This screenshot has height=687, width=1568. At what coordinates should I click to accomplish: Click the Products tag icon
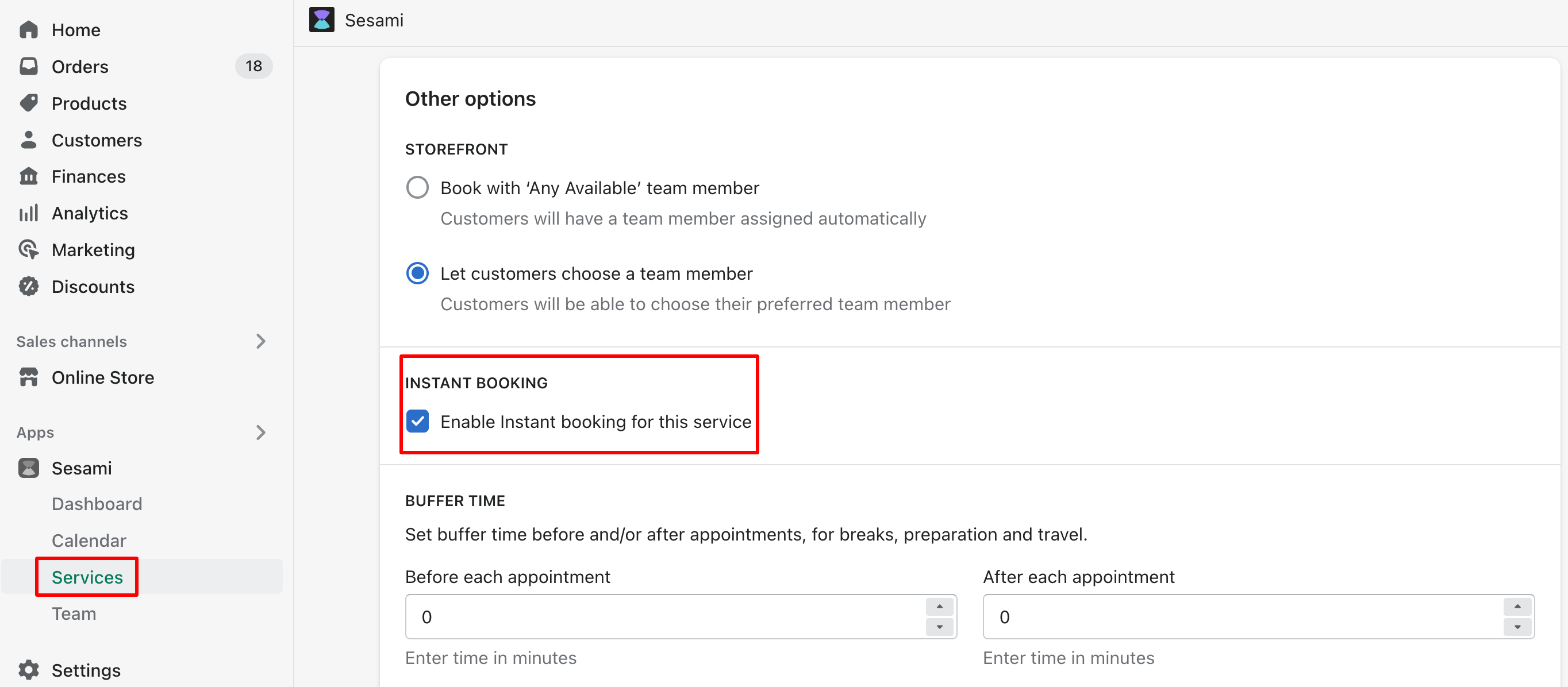click(29, 103)
